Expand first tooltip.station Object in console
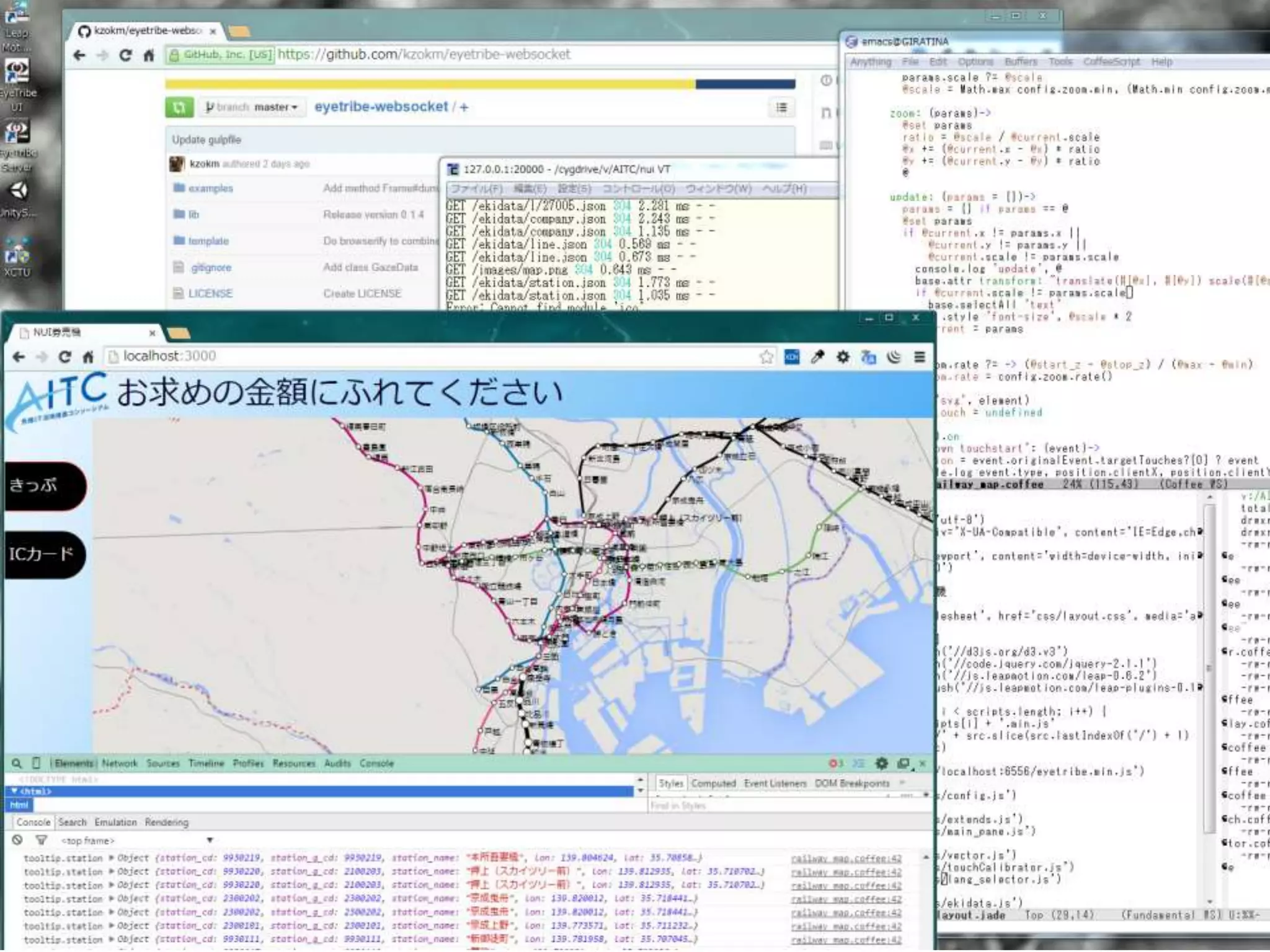1270x952 pixels. (112, 858)
